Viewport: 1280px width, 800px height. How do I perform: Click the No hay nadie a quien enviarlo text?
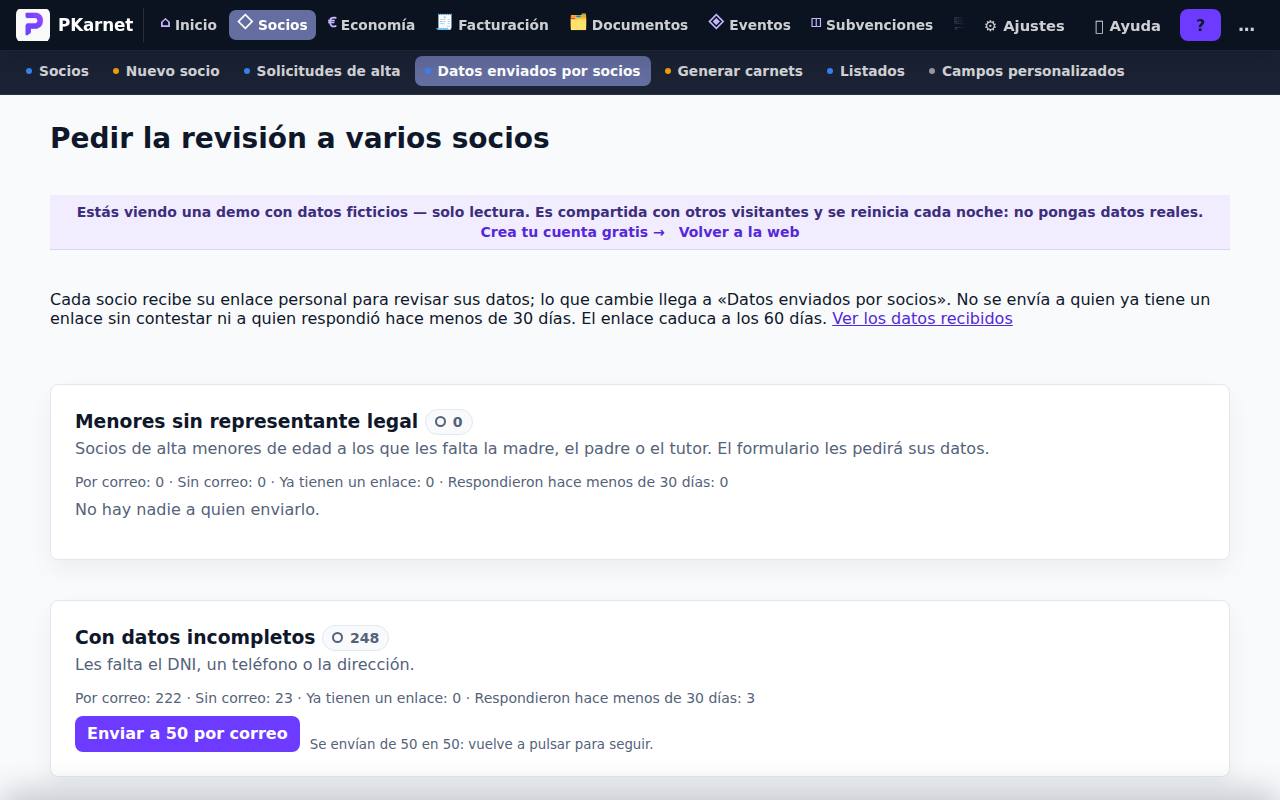(x=197, y=510)
